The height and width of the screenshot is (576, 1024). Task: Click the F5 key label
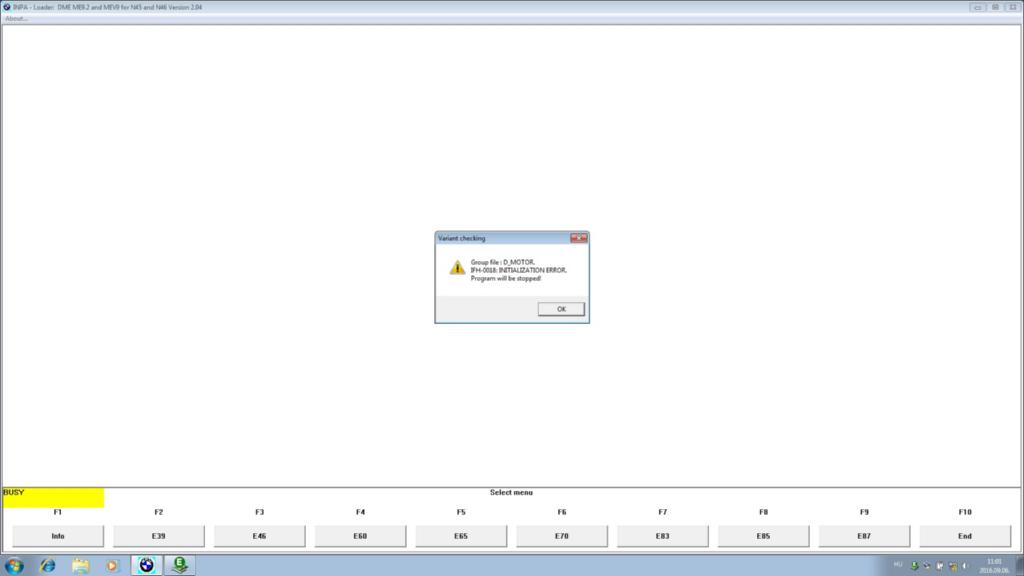pyautogui.click(x=461, y=512)
